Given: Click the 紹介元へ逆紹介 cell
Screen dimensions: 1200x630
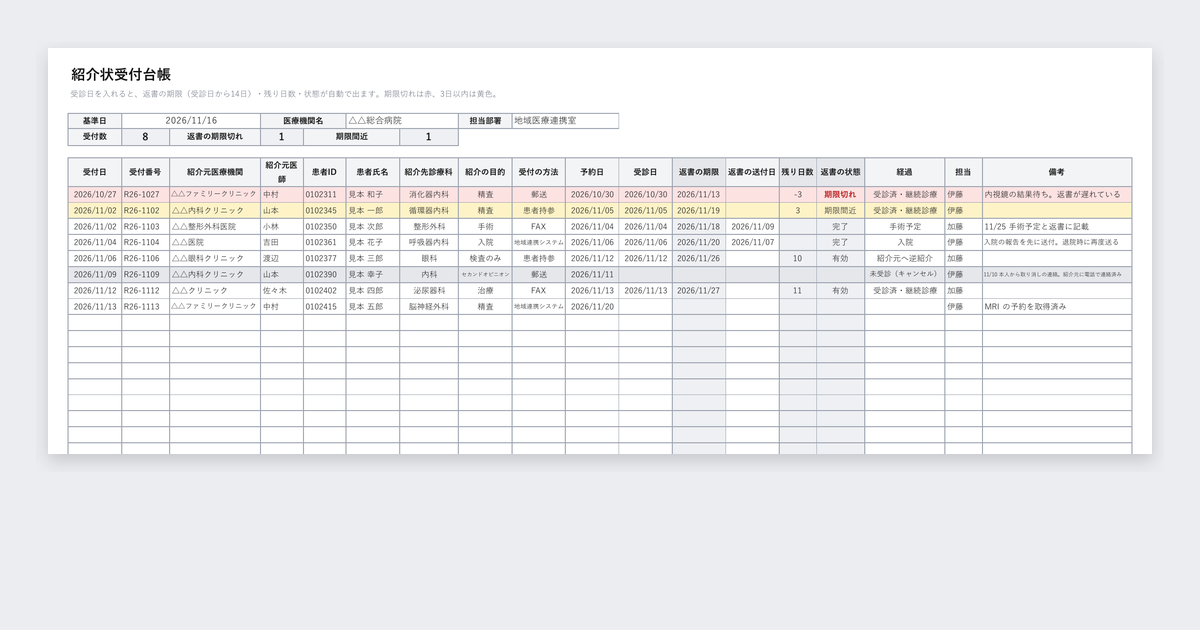Looking at the screenshot, I should [x=904, y=258].
